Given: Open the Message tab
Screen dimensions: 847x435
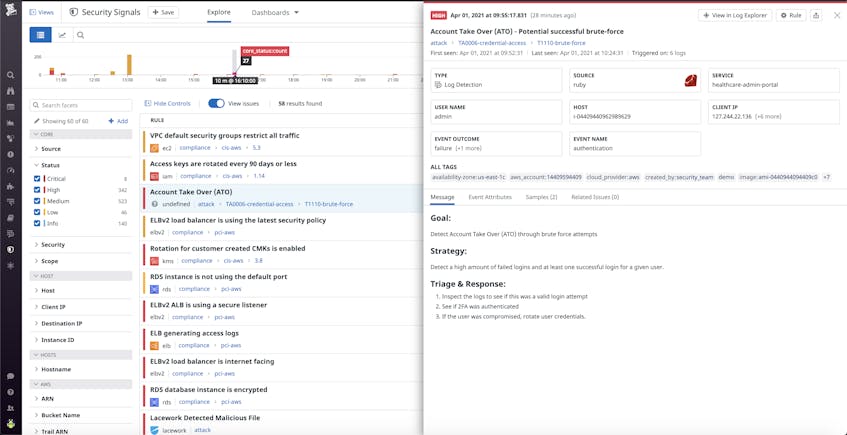Looking at the screenshot, I should point(442,197).
